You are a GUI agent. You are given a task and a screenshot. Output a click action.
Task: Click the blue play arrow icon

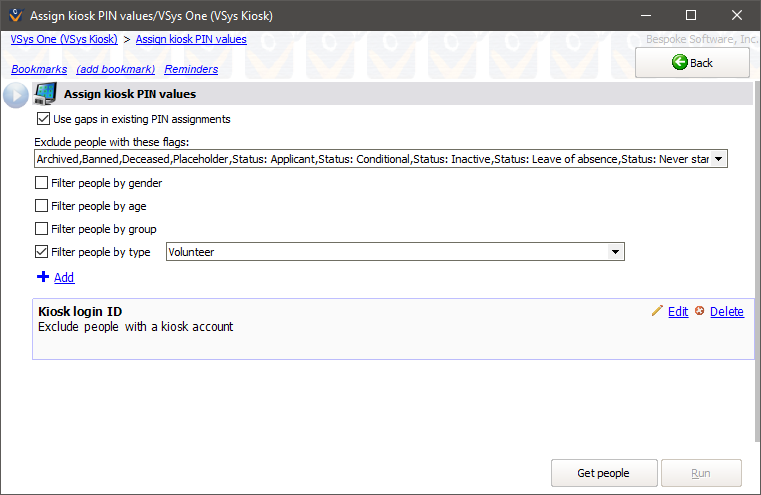(x=16, y=95)
